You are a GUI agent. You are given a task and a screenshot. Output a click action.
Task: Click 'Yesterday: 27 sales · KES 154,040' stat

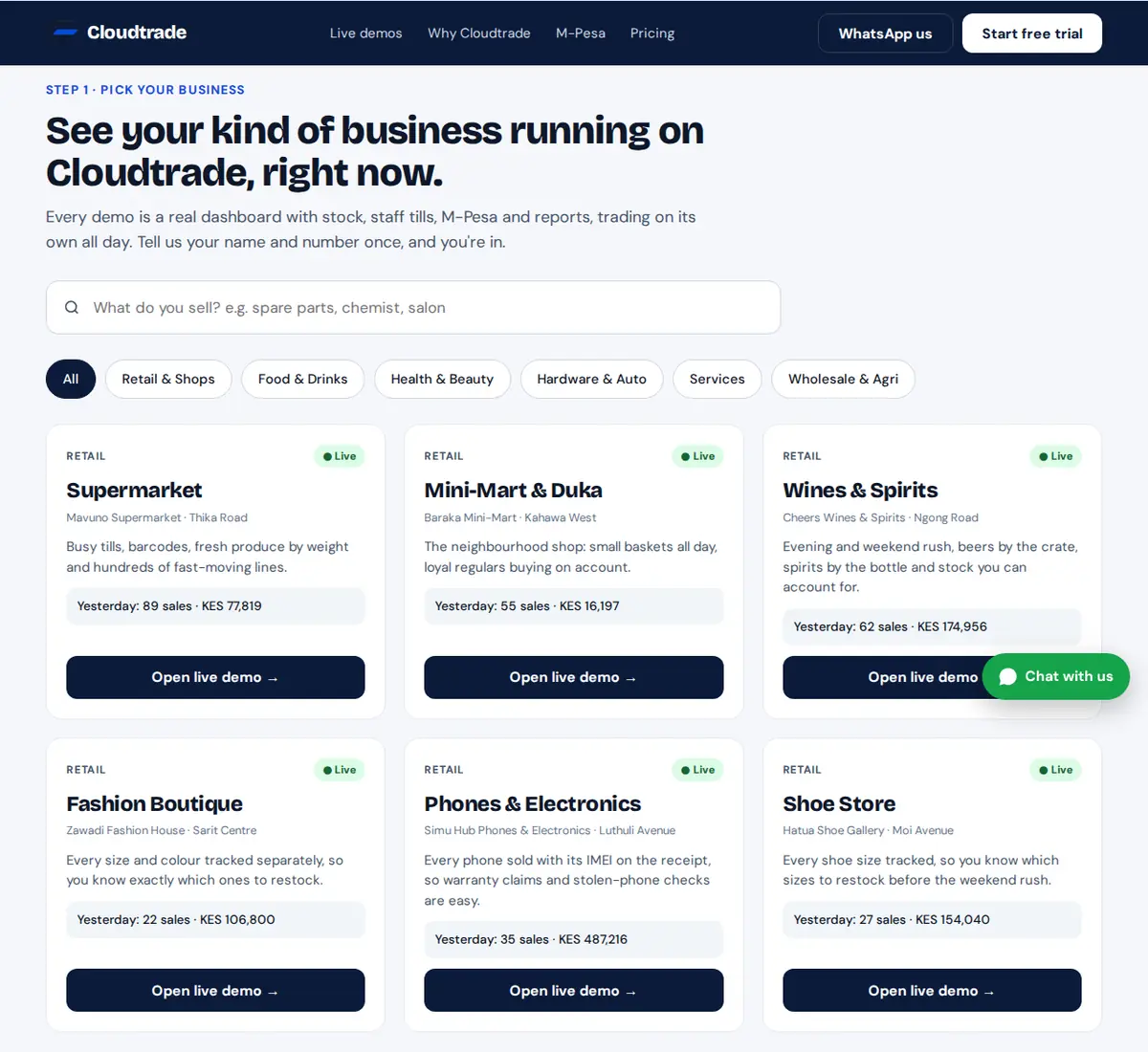pyautogui.click(x=932, y=920)
